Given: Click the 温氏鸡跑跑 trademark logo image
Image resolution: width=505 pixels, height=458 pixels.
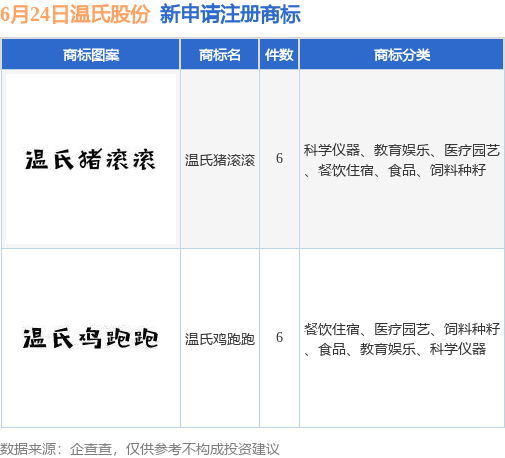Looking at the screenshot, I should (x=91, y=338).
